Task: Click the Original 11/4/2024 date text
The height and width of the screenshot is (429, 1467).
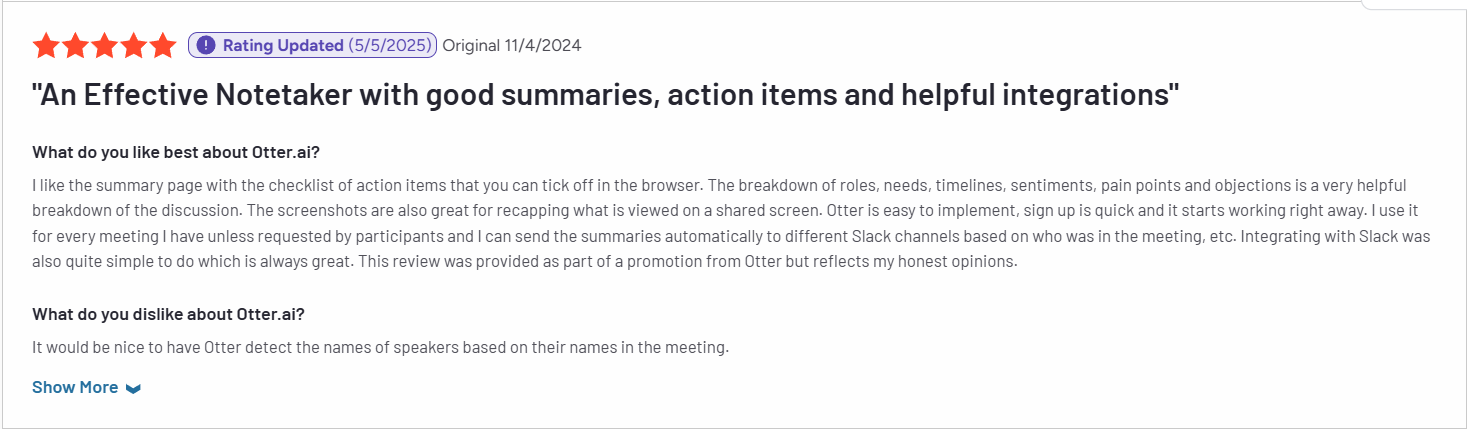Action: (x=512, y=45)
